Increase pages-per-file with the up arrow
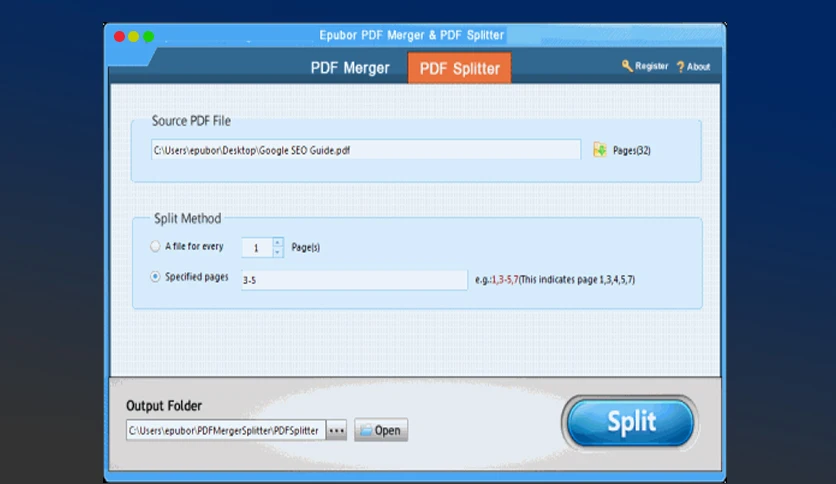The image size is (836, 484). click(277, 243)
